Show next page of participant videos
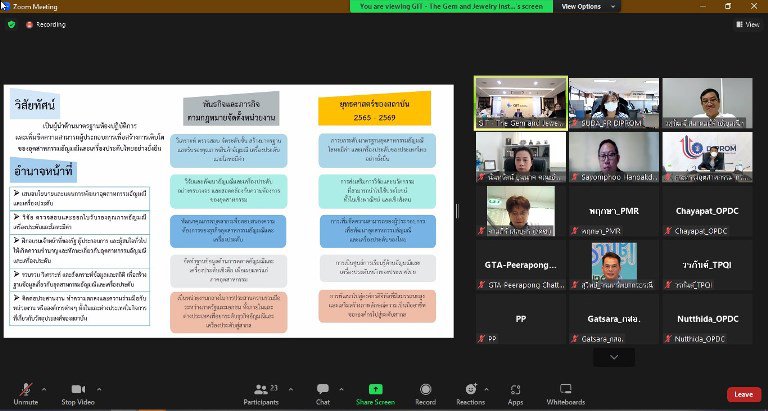This screenshot has width=768, height=411. click(x=614, y=357)
